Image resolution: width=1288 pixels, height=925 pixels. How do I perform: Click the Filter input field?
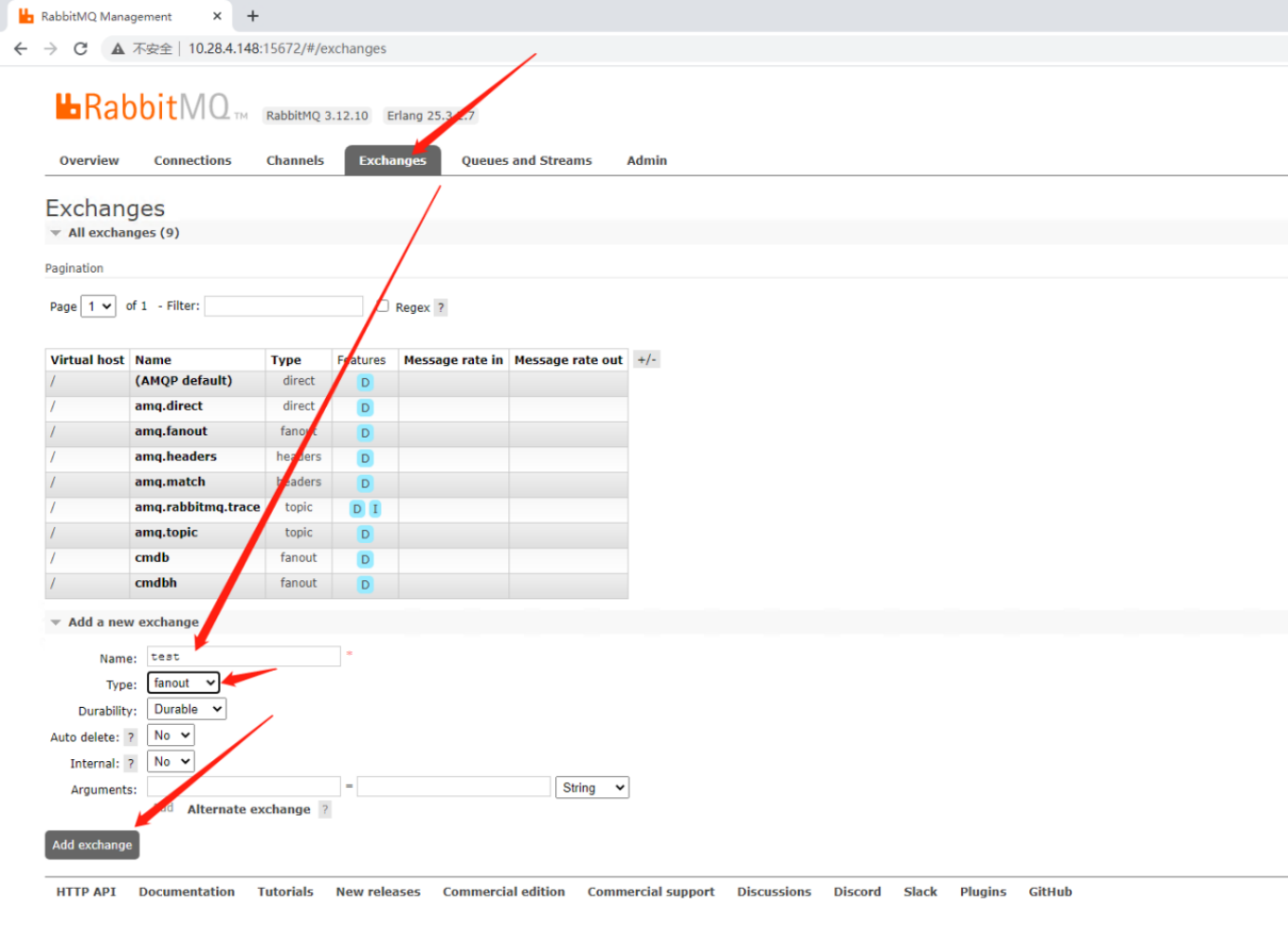tap(283, 306)
